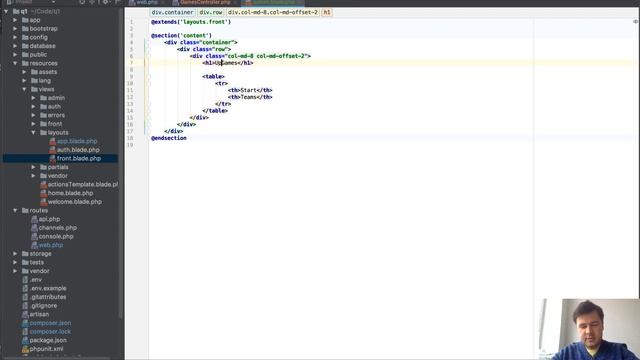The height and width of the screenshot is (360, 640).
Task: Click the channels.php file icon
Action: click(34, 228)
